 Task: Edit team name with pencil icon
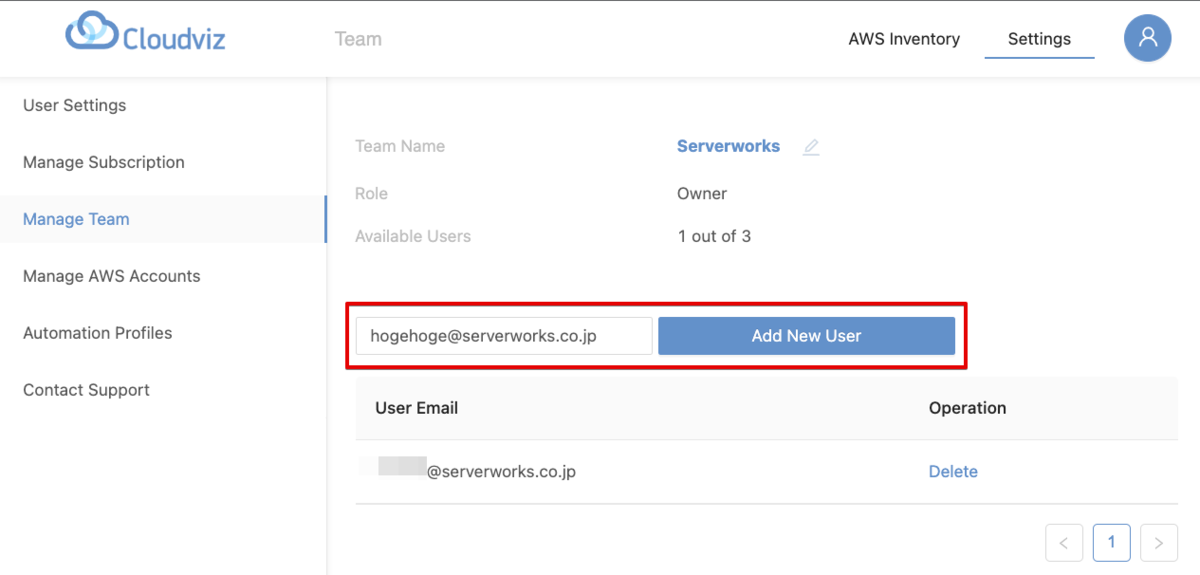pyautogui.click(x=811, y=147)
